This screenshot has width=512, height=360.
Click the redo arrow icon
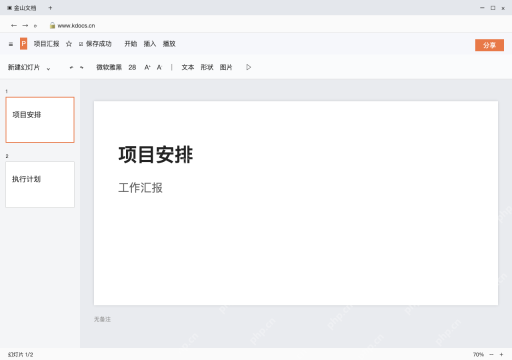point(81,67)
